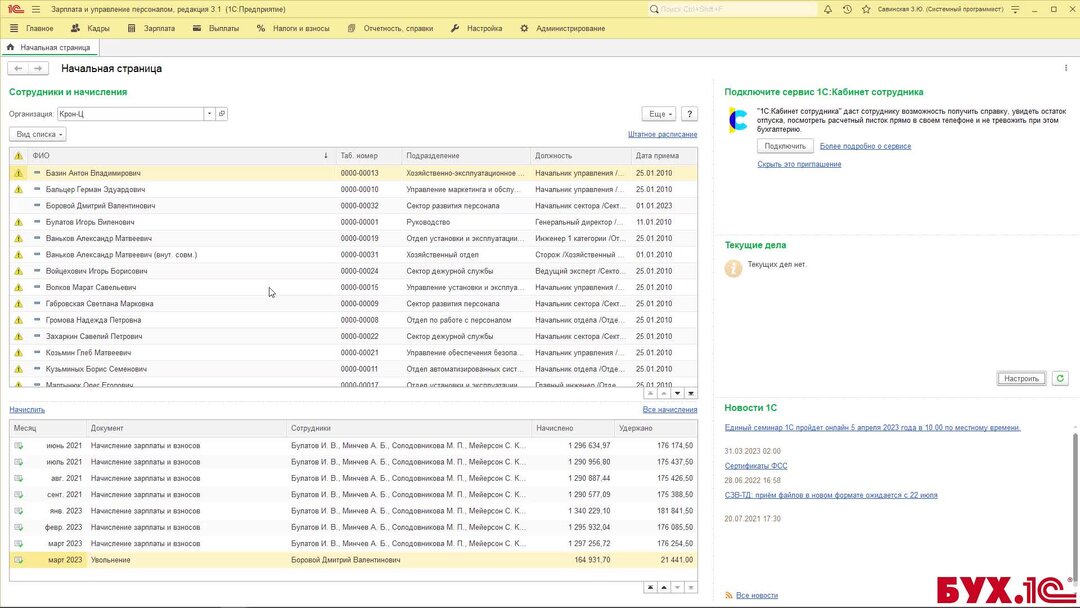Open the RSS feed icon beside Все новости

[729, 595]
